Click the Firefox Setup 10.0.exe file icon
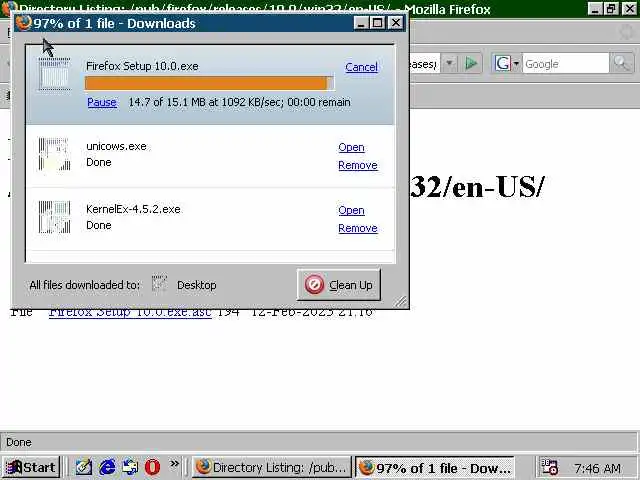The image size is (640, 480). tap(54, 74)
